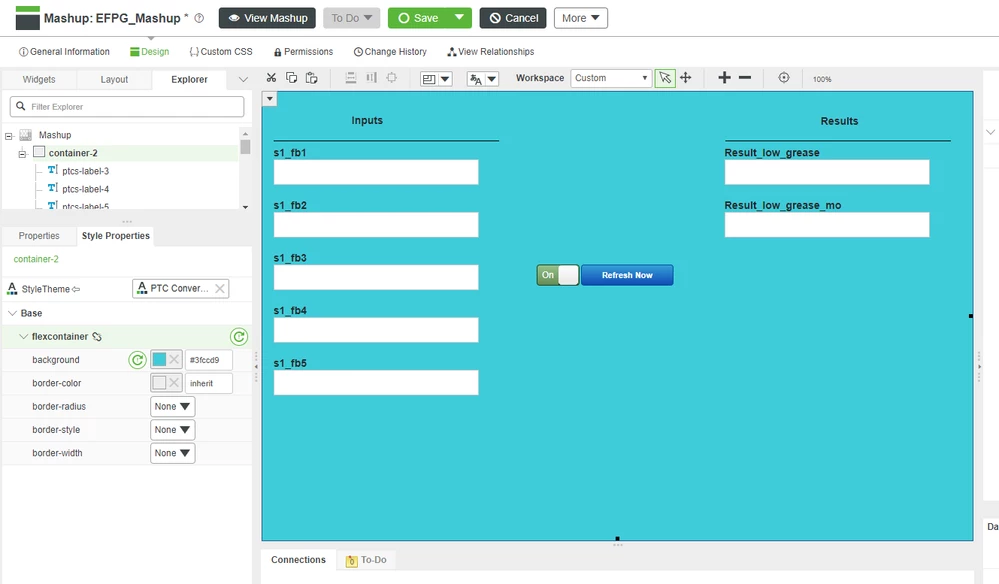
Task: Open the More menu
Action: 580,18
